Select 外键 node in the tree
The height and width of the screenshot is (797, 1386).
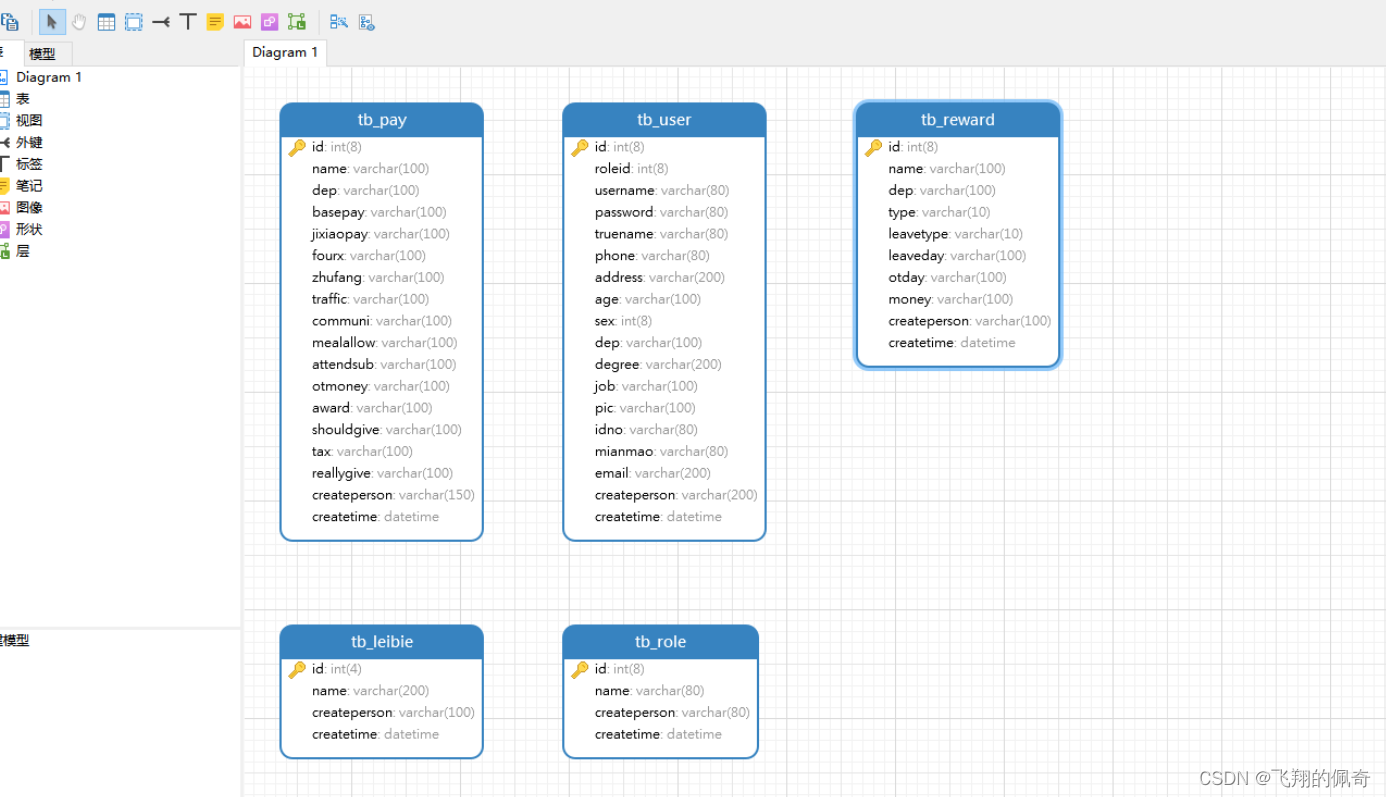pos(29,142)
